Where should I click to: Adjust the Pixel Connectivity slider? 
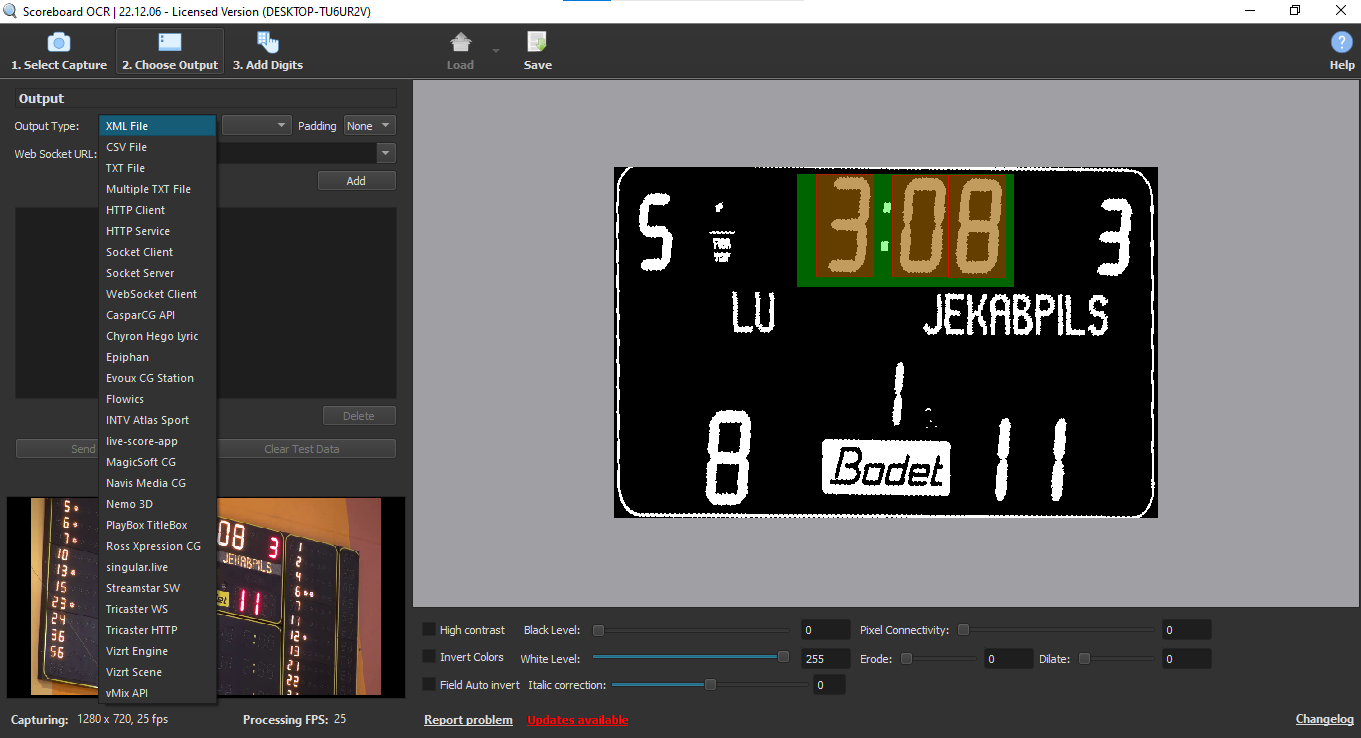tap(1054, 630)
